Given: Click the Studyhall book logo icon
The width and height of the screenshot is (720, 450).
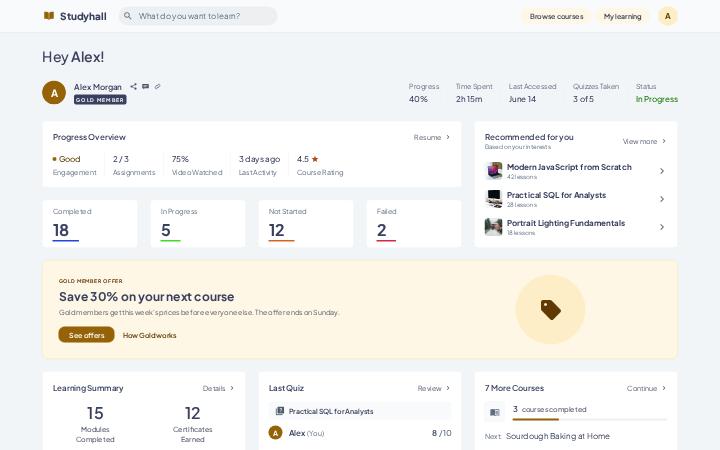Looking at the screenshot, I should click(49, 16).
